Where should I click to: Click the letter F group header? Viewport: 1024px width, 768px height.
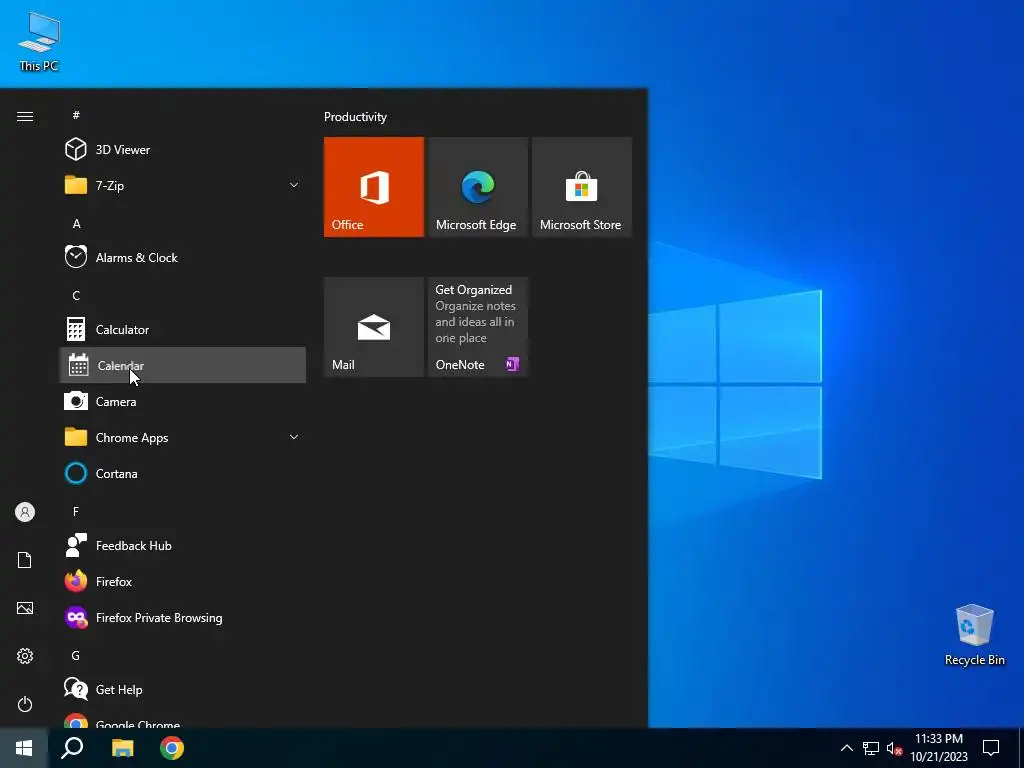coord(76,511)
